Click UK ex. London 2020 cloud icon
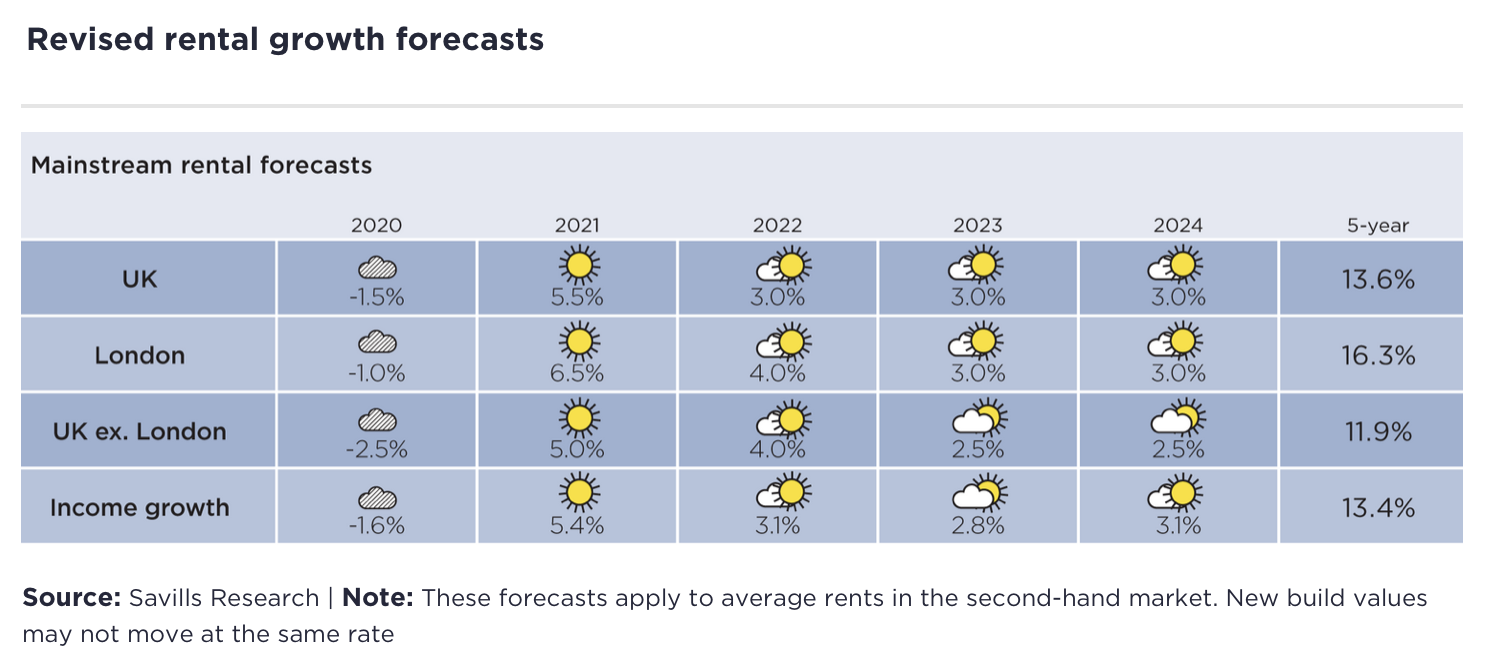The width and height of the screenshot is (1488, 668). point(377,419)
